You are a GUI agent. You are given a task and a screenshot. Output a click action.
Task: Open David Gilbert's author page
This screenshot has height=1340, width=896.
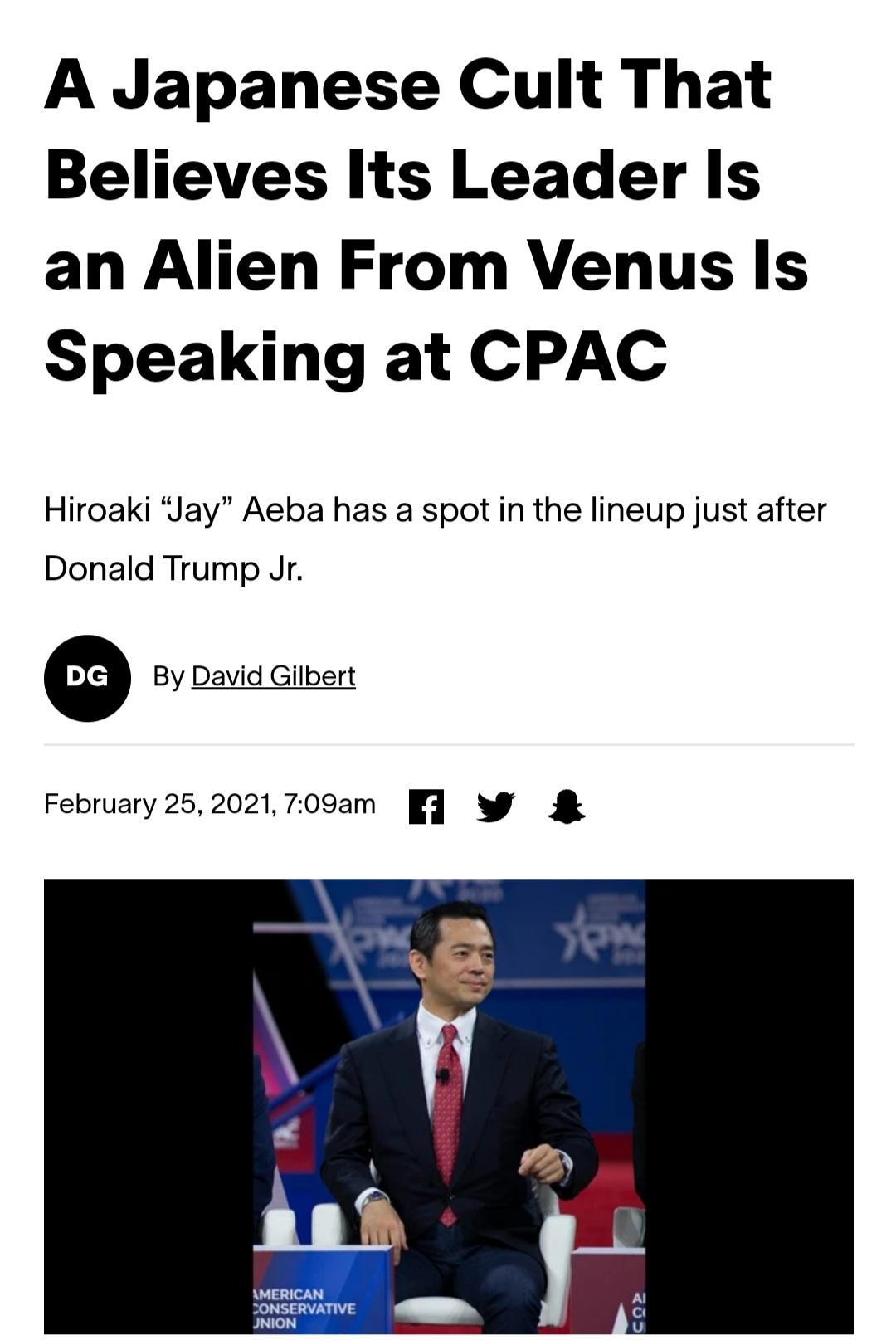pyautogui.click(x=273, y=676)
